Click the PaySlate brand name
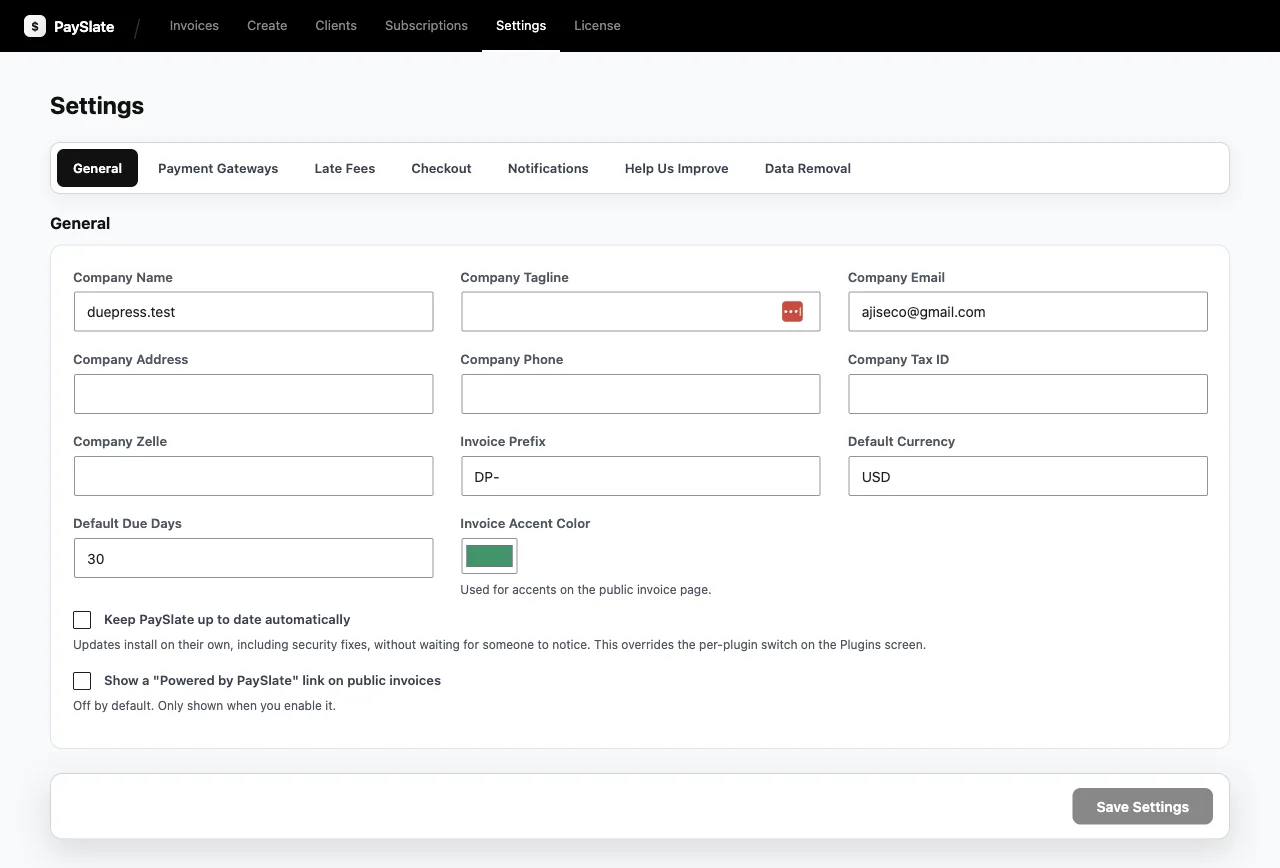The image size is (1280, 868). pos(84,27)
